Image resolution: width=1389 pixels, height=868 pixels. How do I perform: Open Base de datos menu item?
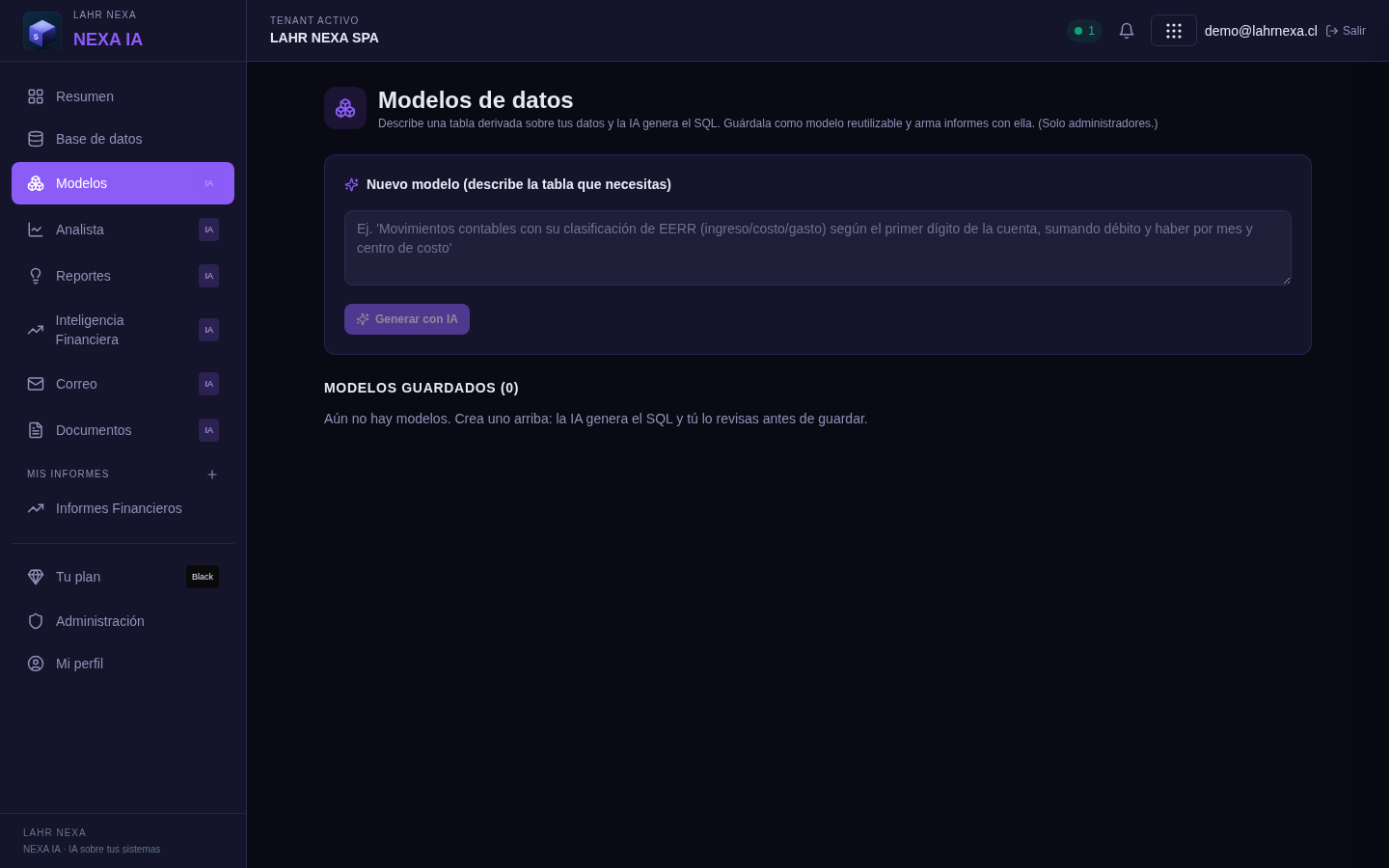[123, 139]
